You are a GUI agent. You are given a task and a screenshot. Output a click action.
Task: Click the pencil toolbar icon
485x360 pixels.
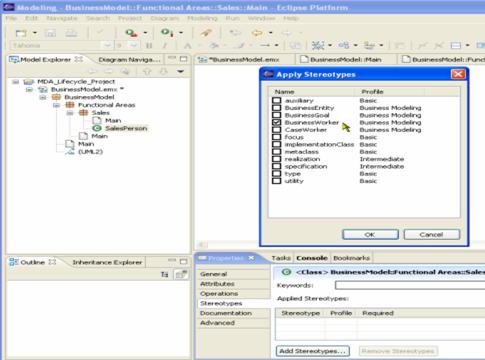(x=206, y=33)
